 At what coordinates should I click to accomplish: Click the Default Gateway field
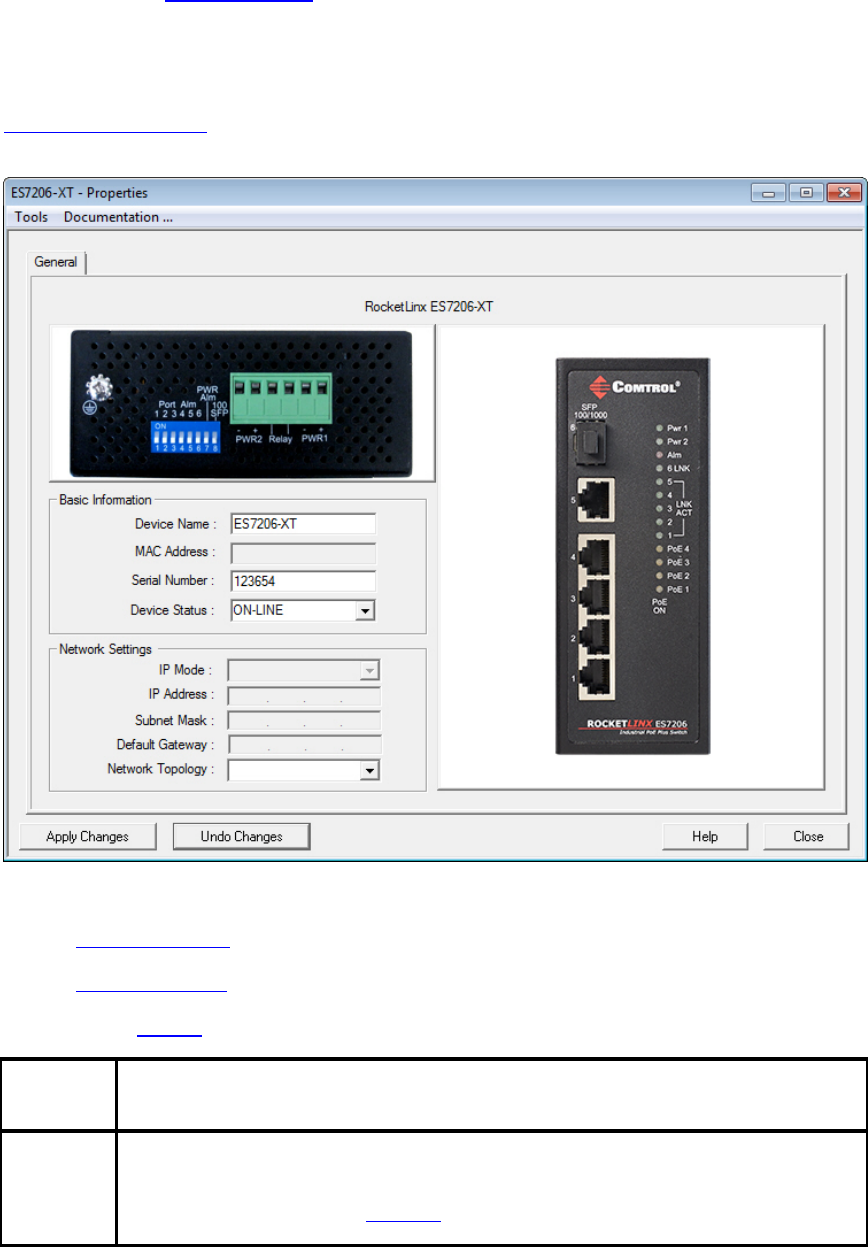pos(304,745)
